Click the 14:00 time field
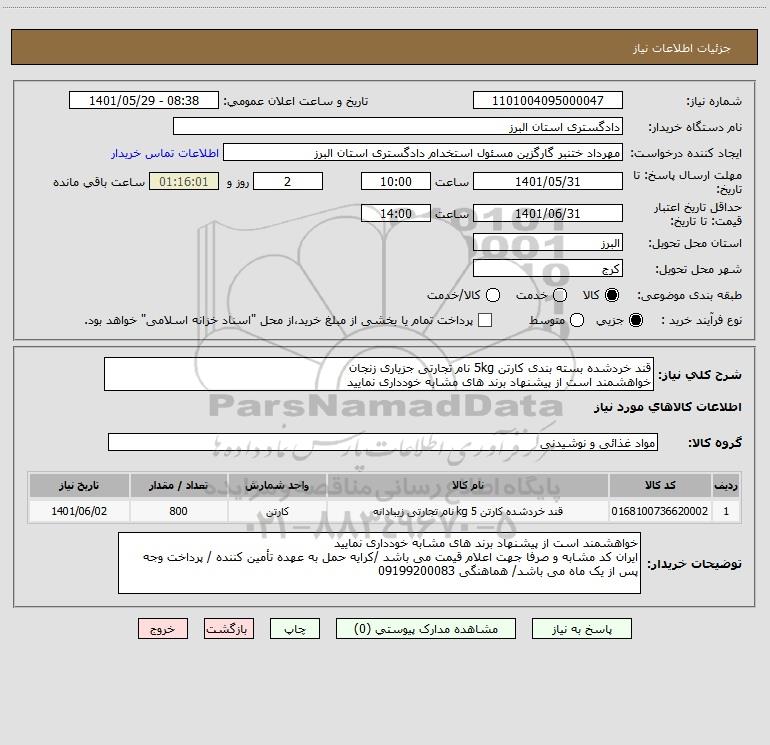770x745 pixels. click(x=396, y=213)
